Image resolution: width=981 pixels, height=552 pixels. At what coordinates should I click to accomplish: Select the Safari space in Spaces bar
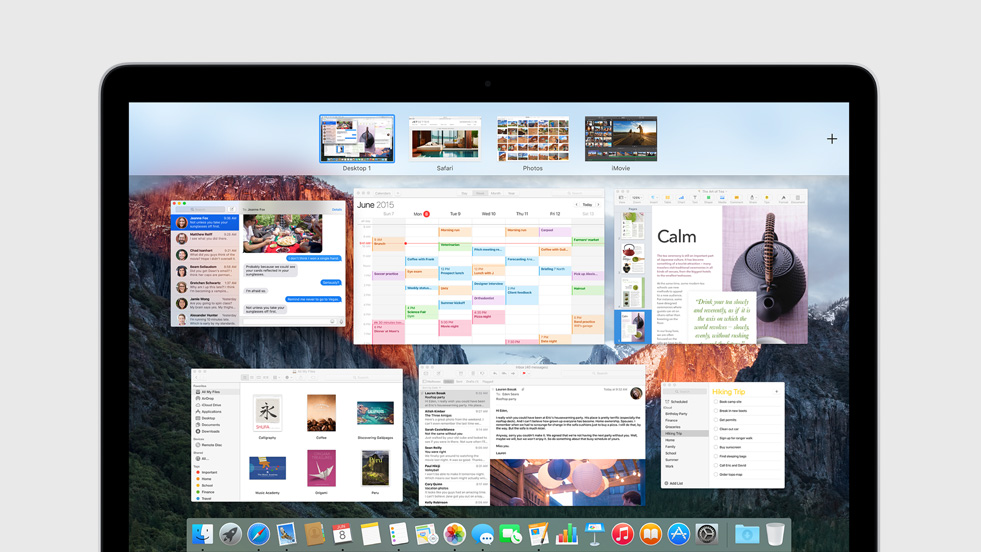tap(445, 140)
